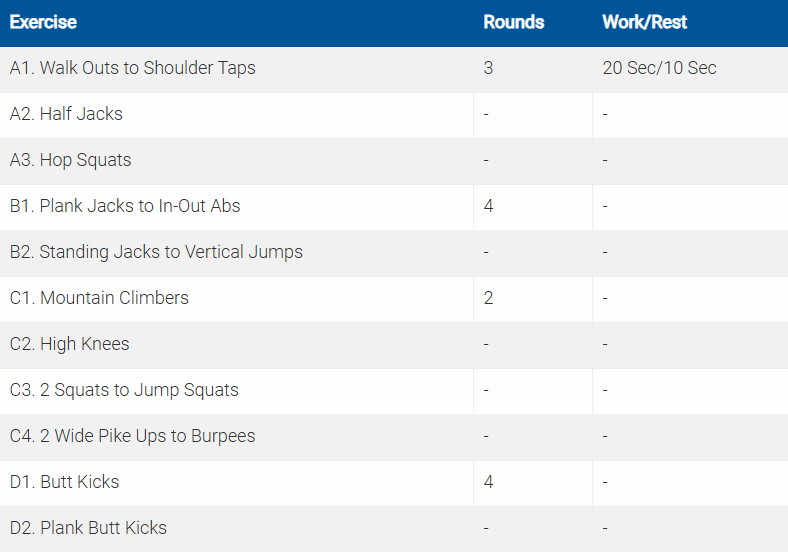Click the 20 Sec/10 Sec work/rest value

tap(659, 68)
